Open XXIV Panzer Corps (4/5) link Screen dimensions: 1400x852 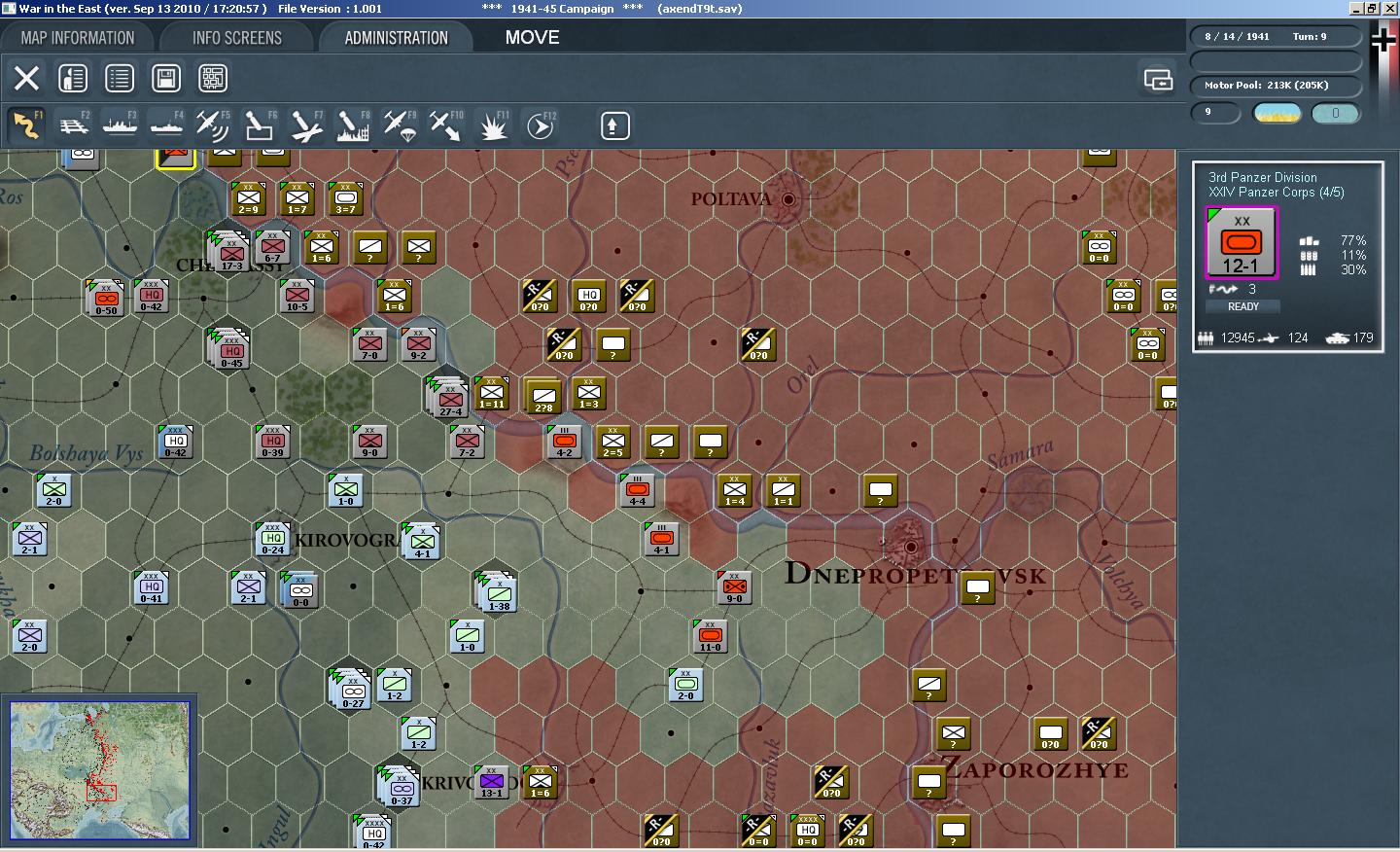pos(1276,192)
